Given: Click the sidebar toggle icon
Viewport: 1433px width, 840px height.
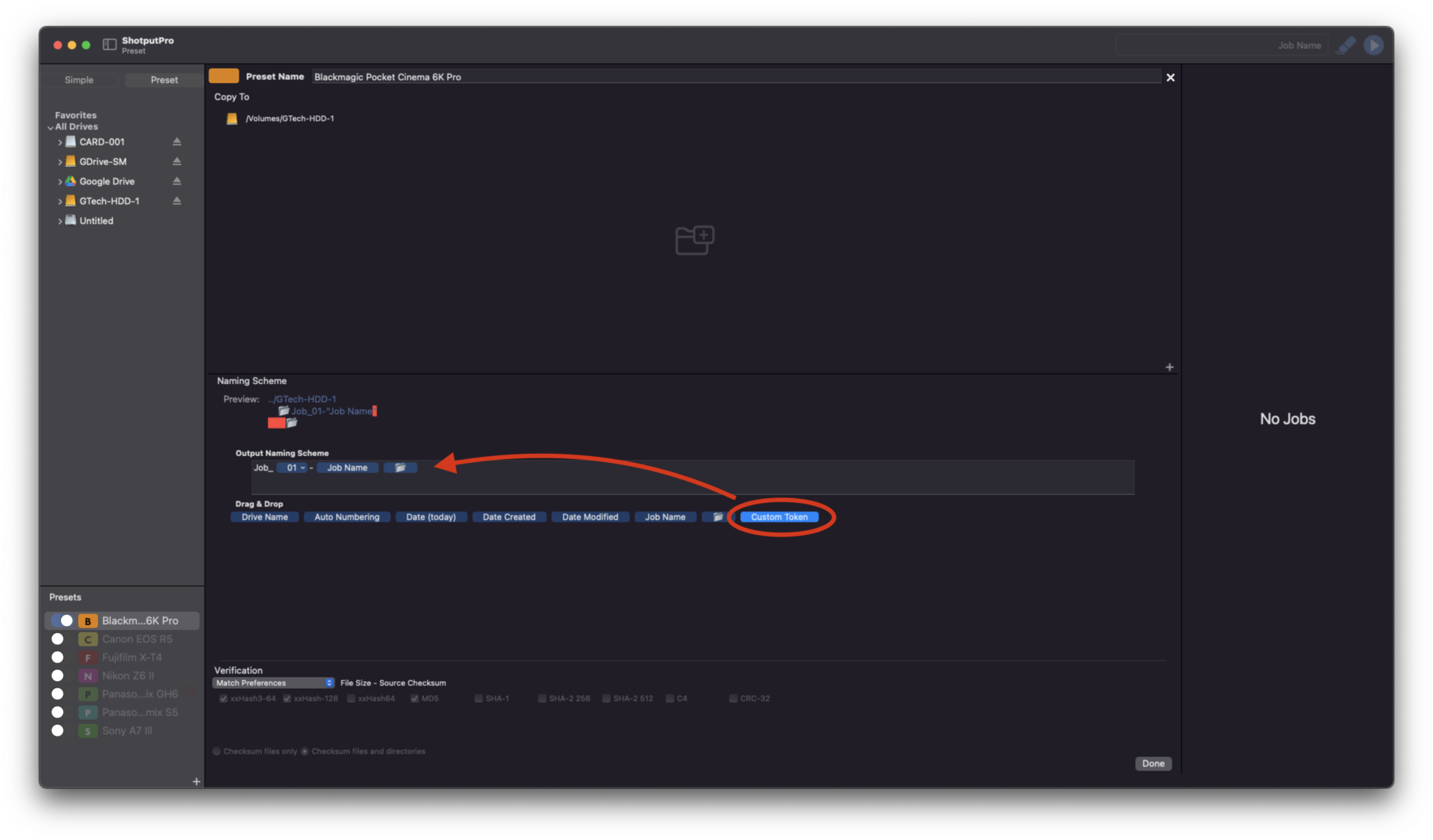Looking at the screenshot, I should [109, 45].
